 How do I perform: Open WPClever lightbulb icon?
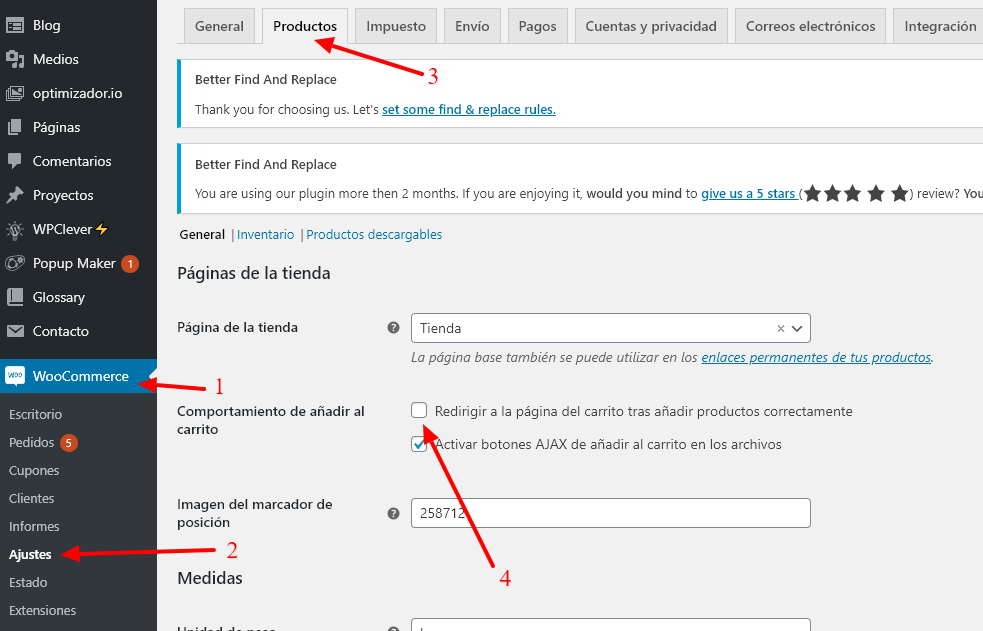coord(14,229)
